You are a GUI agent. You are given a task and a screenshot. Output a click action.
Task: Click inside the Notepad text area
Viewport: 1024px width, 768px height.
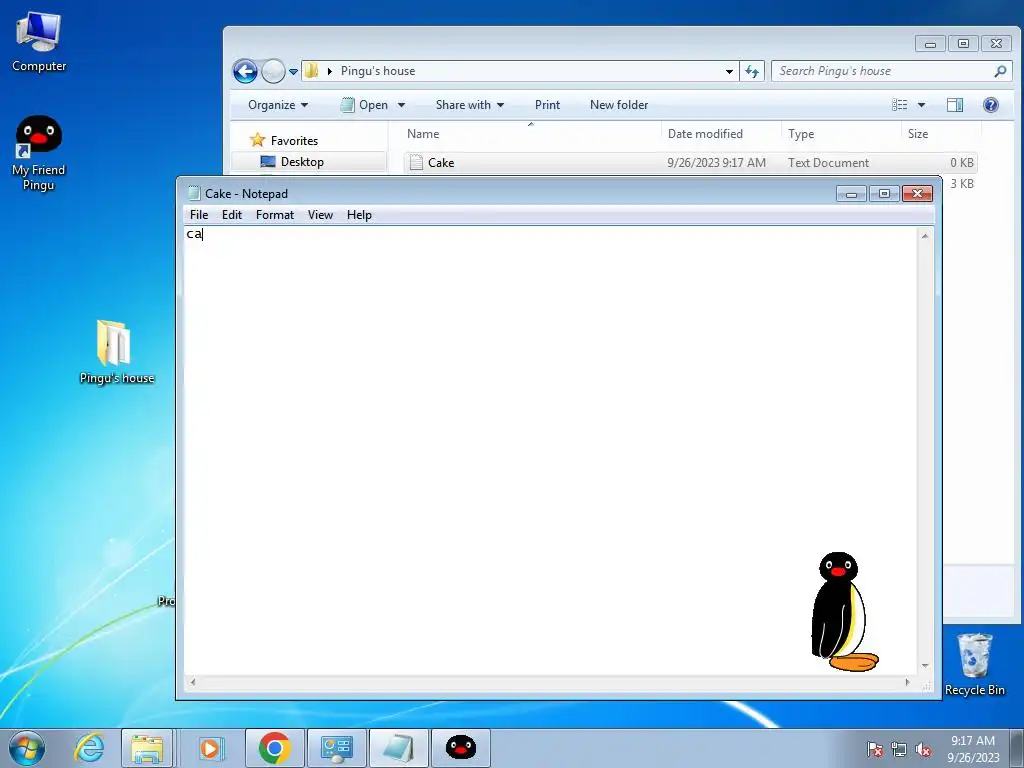coord(550,451)
